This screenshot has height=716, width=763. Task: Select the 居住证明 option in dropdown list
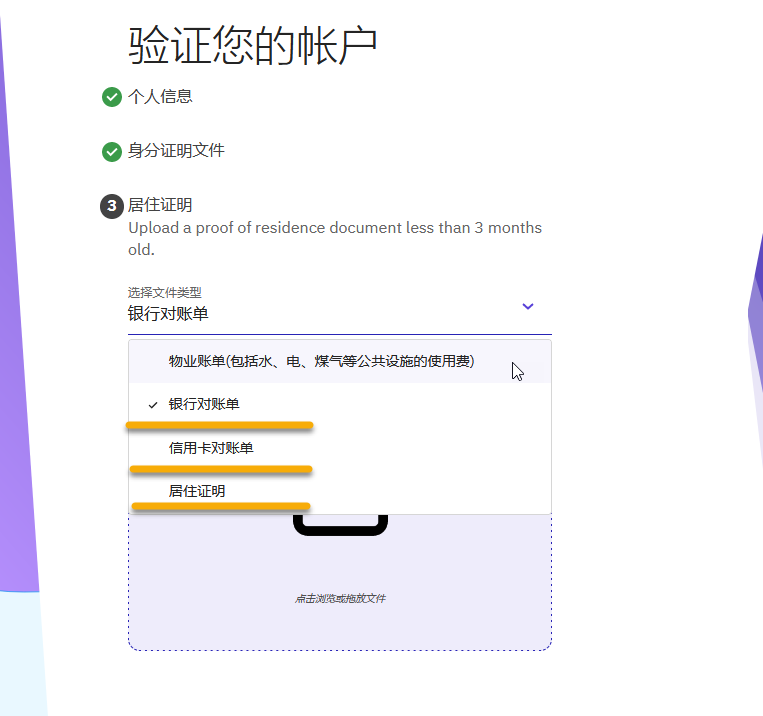coord(340,491)
